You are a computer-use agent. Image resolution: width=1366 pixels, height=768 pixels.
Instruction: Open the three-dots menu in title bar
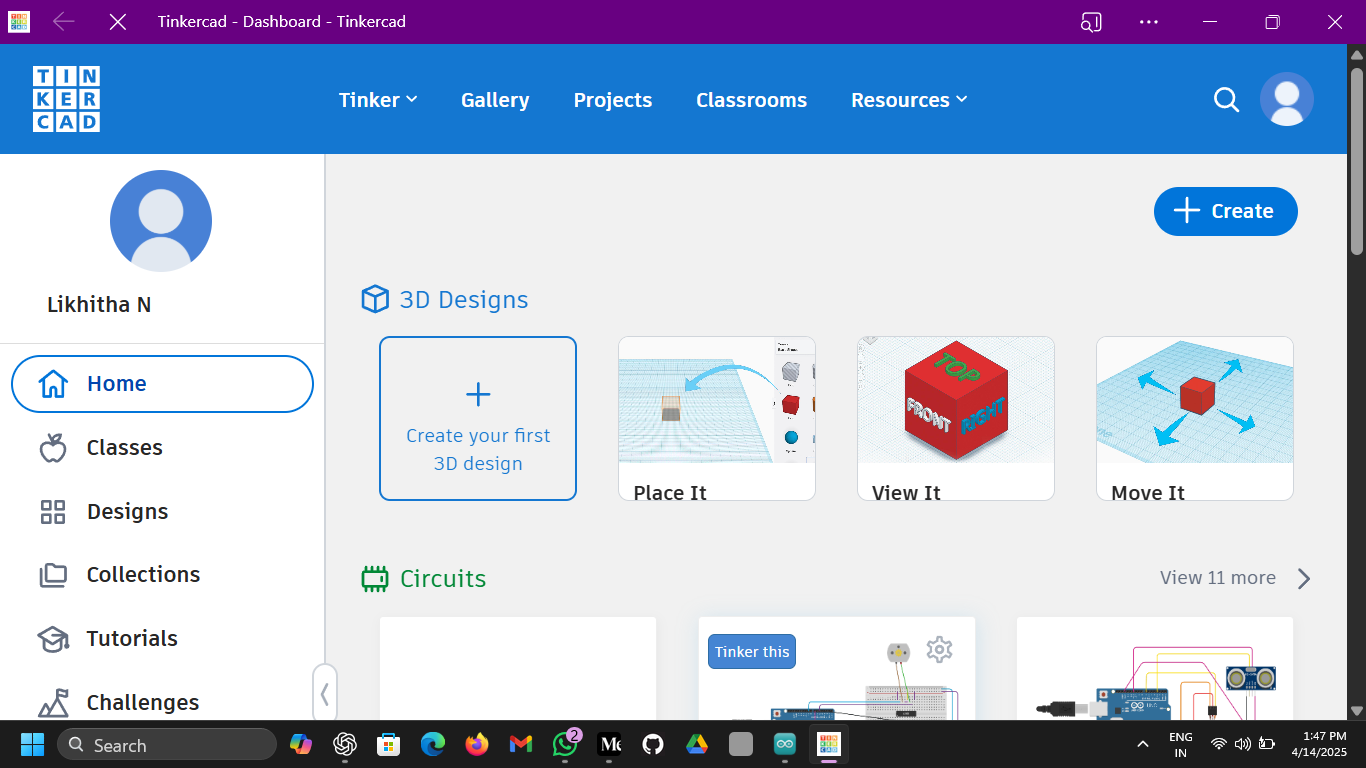pos(1148,21)
